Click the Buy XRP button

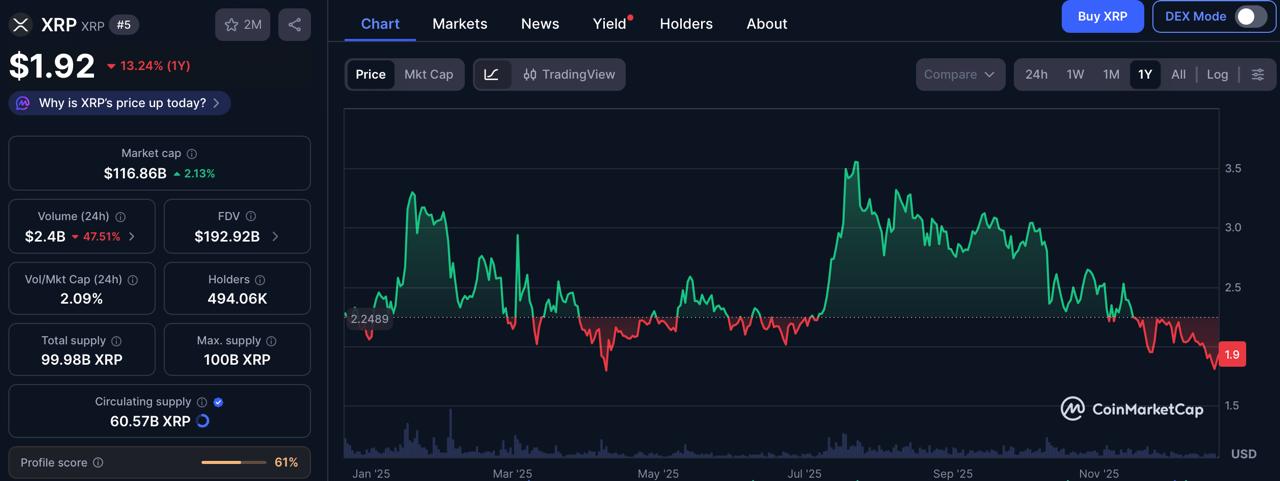tap(1103, 16)
